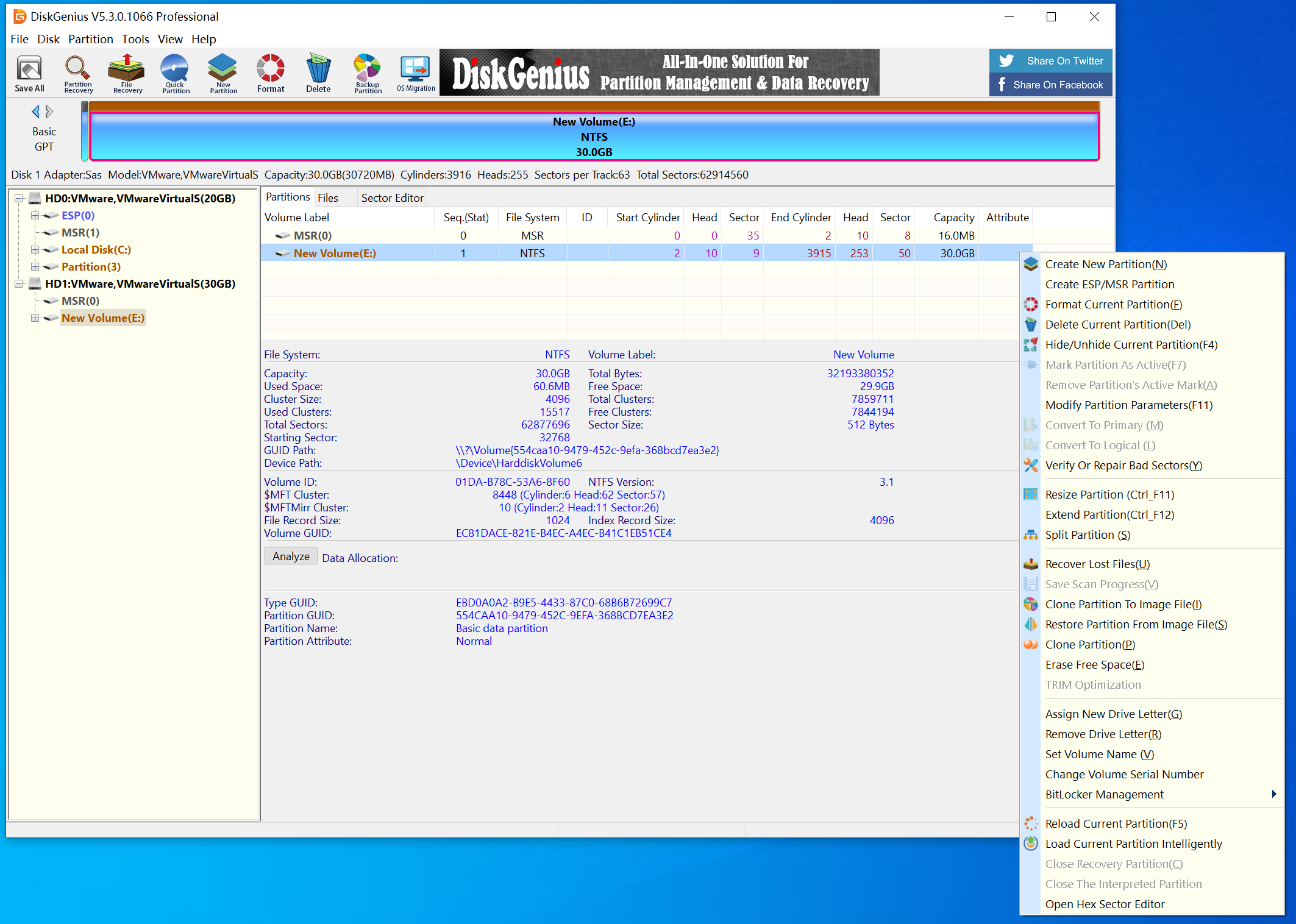Go to next disk arrow
The width and height of the screenshot is (1296, 924).
pos(50,112)
